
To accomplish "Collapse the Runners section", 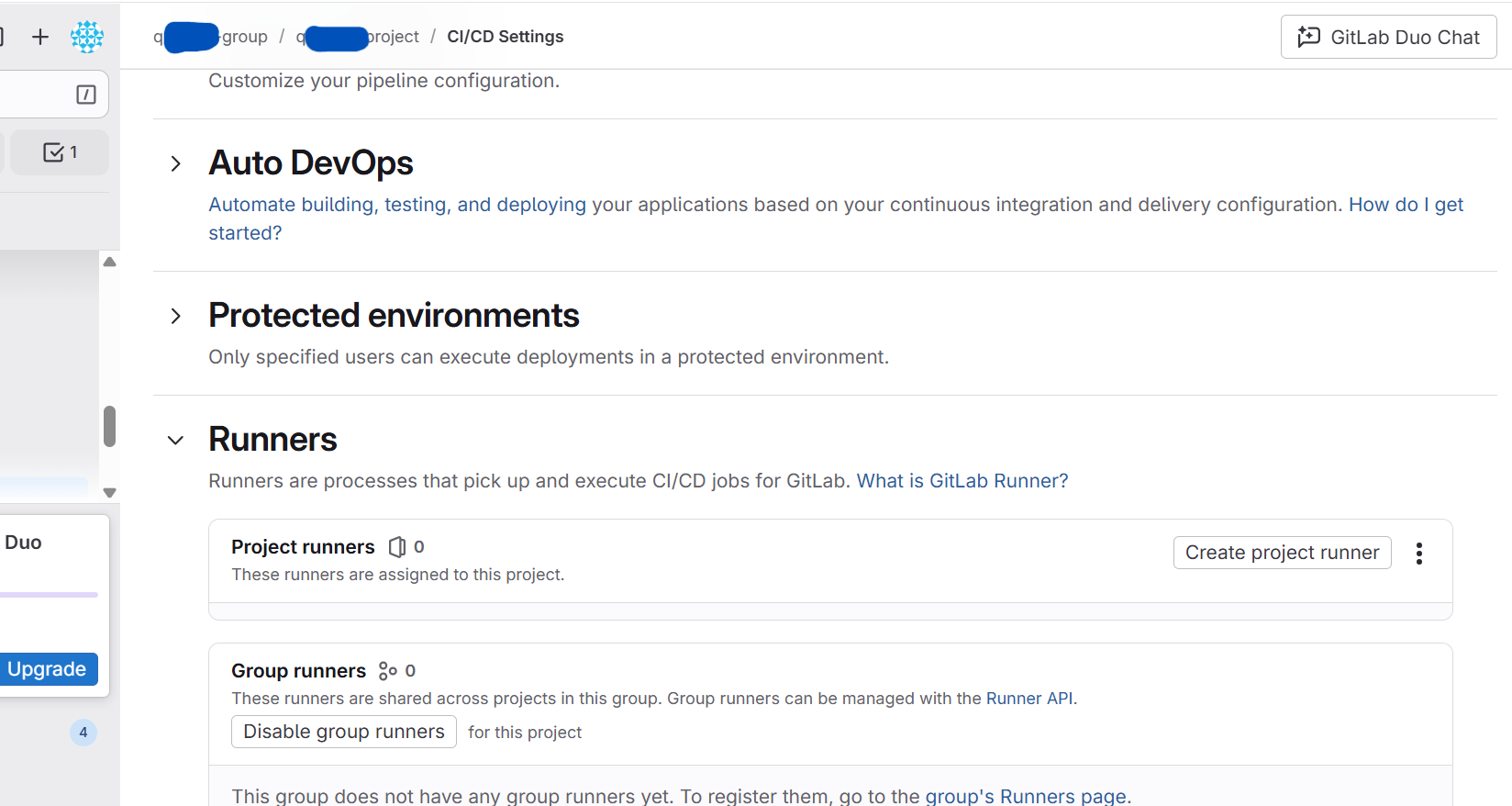I will click(x=176, y=441).
